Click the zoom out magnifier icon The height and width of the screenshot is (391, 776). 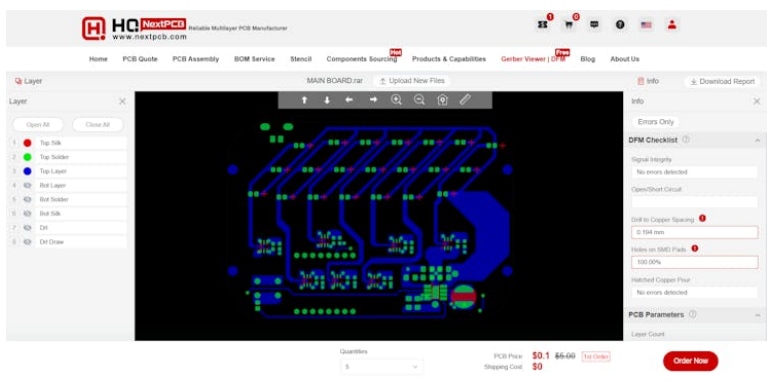coord(419,100)
